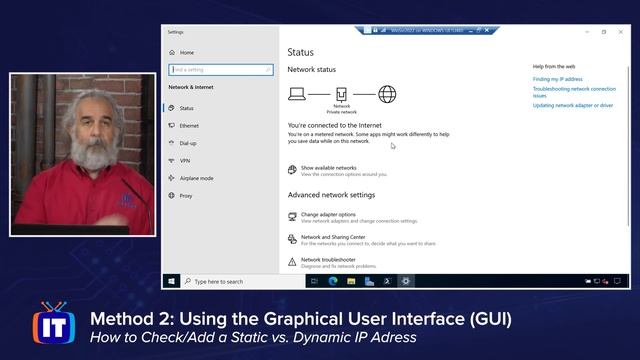This screenshot has height=360, width=640.
Task: Click "Private network" label under diagram
Action: (341, 112)
